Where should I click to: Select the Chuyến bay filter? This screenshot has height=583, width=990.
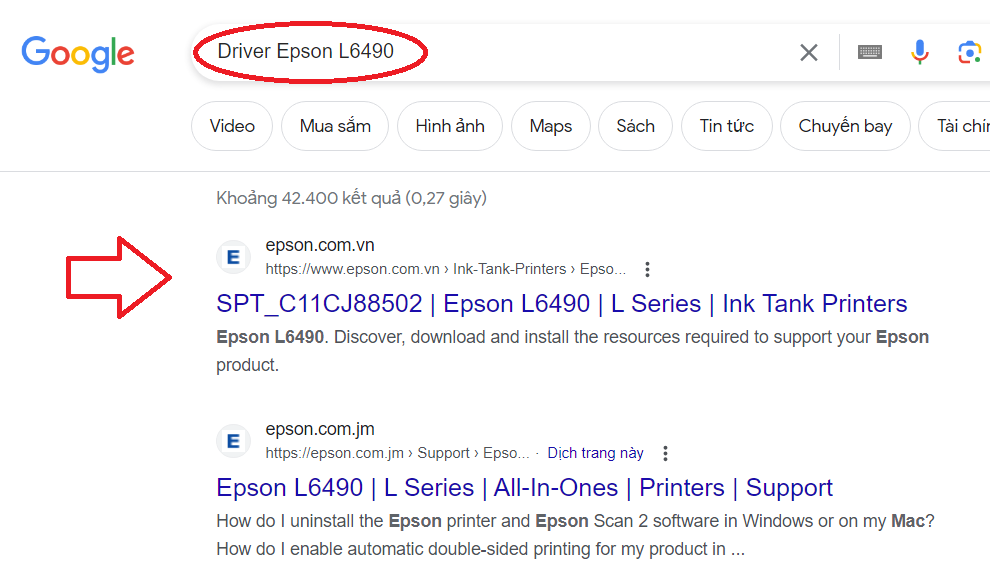[845, 126]
